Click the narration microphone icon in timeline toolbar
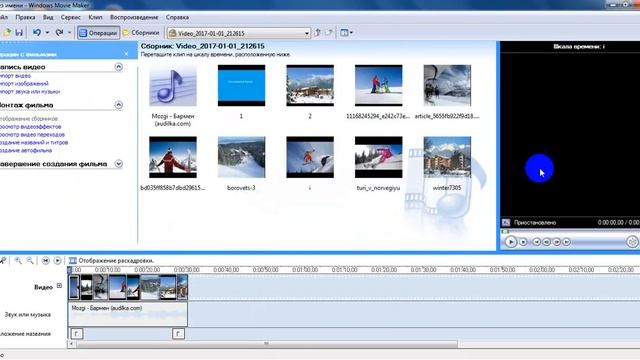 tap(3, 260)
